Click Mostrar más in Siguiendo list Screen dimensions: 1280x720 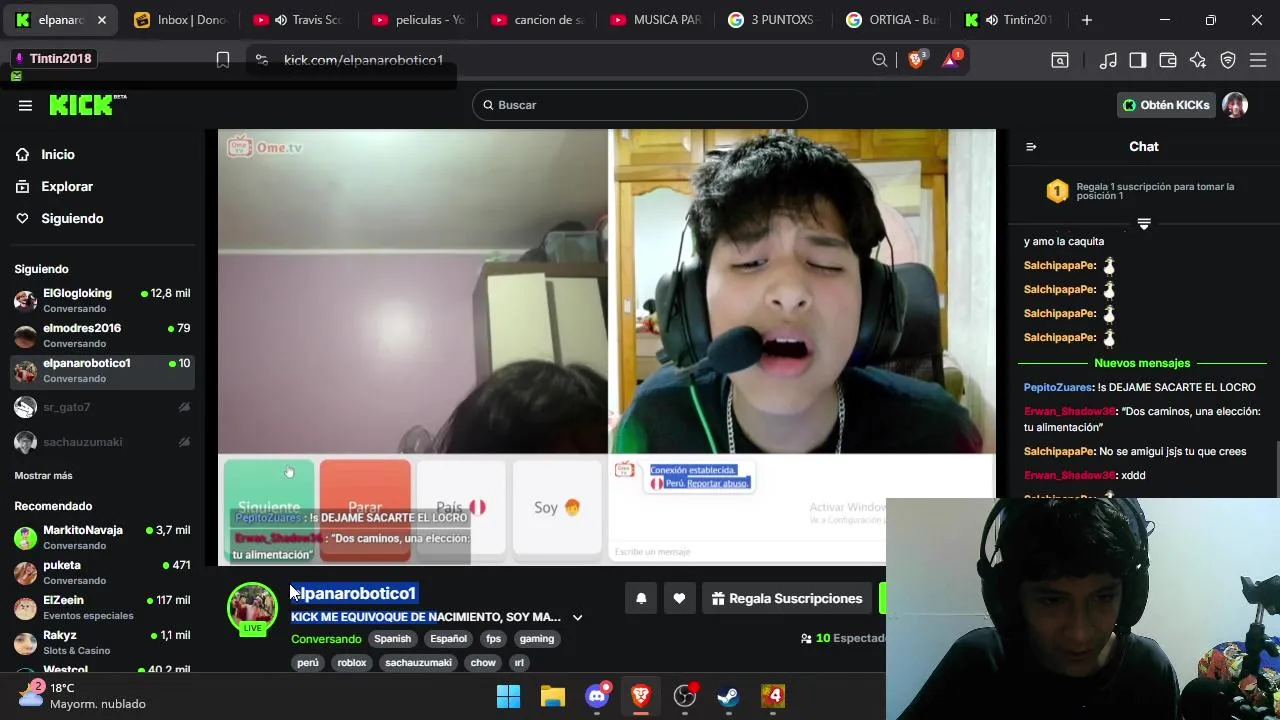43,476
